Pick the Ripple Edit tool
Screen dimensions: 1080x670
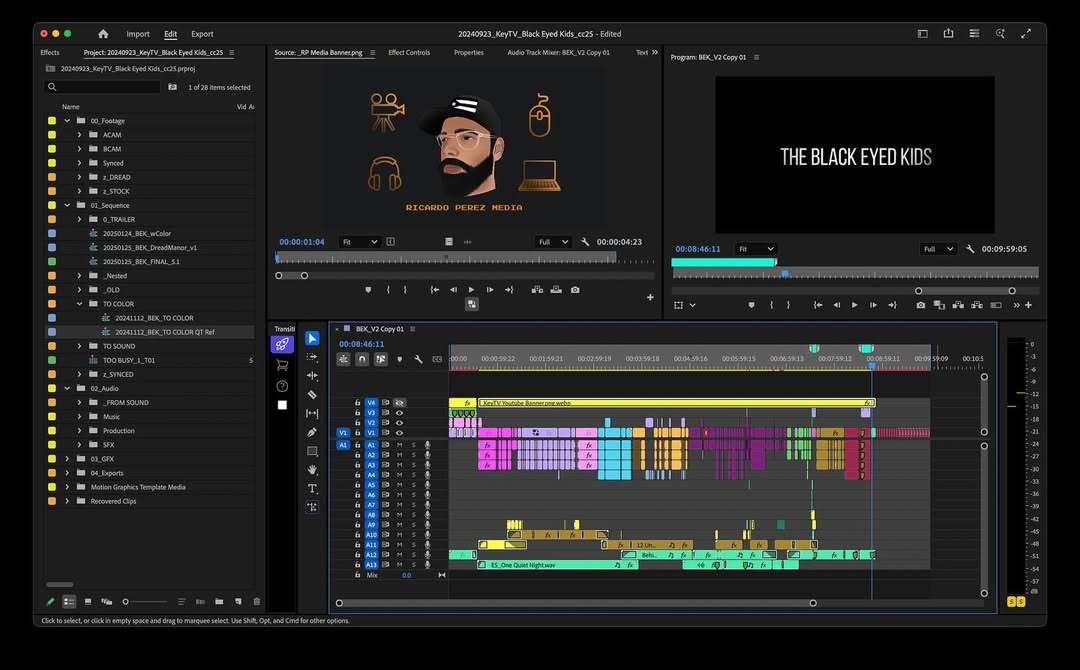[312, 376]
